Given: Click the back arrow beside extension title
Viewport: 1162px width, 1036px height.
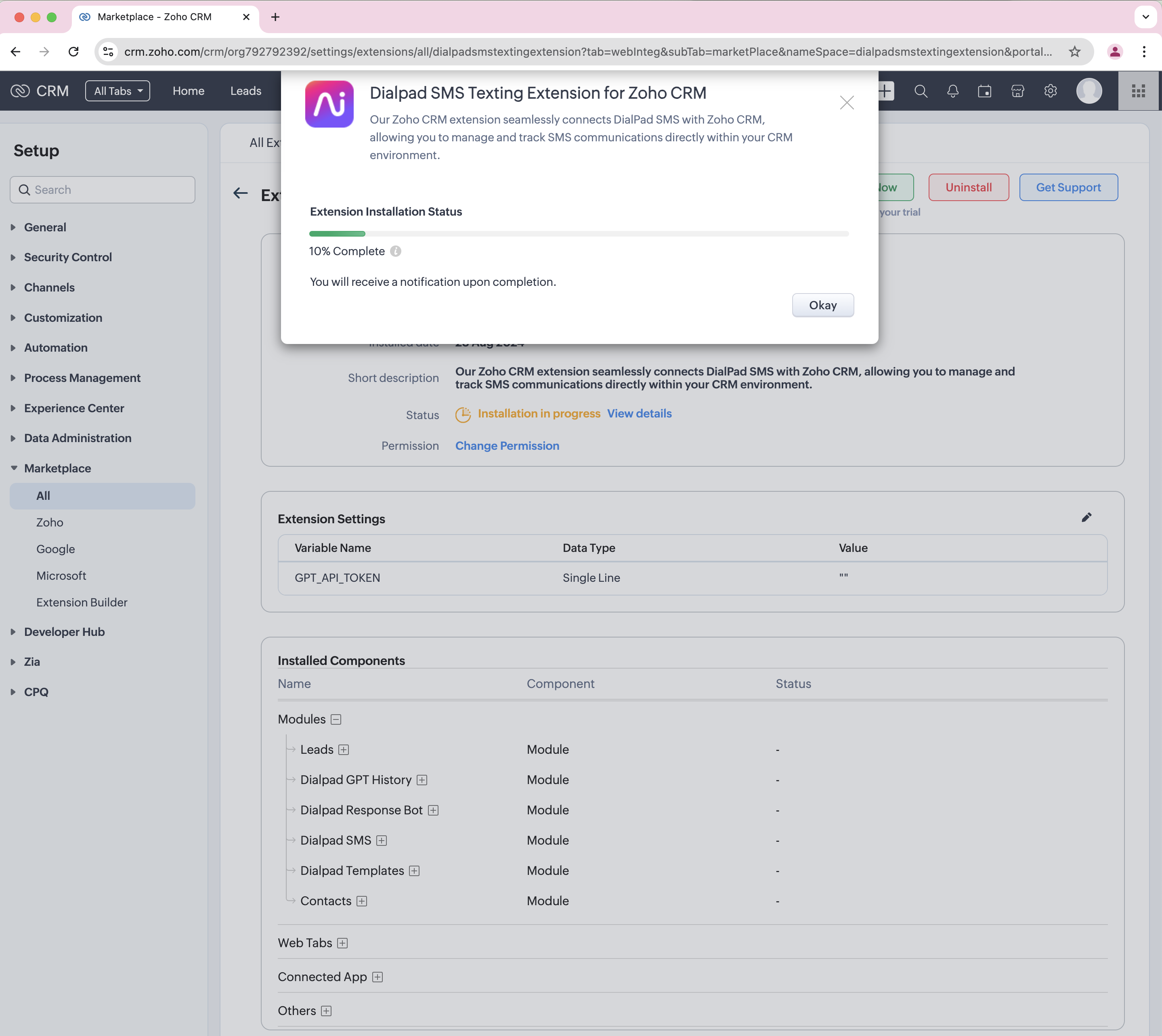Looking at the screenshot, I should coord(240,193).
